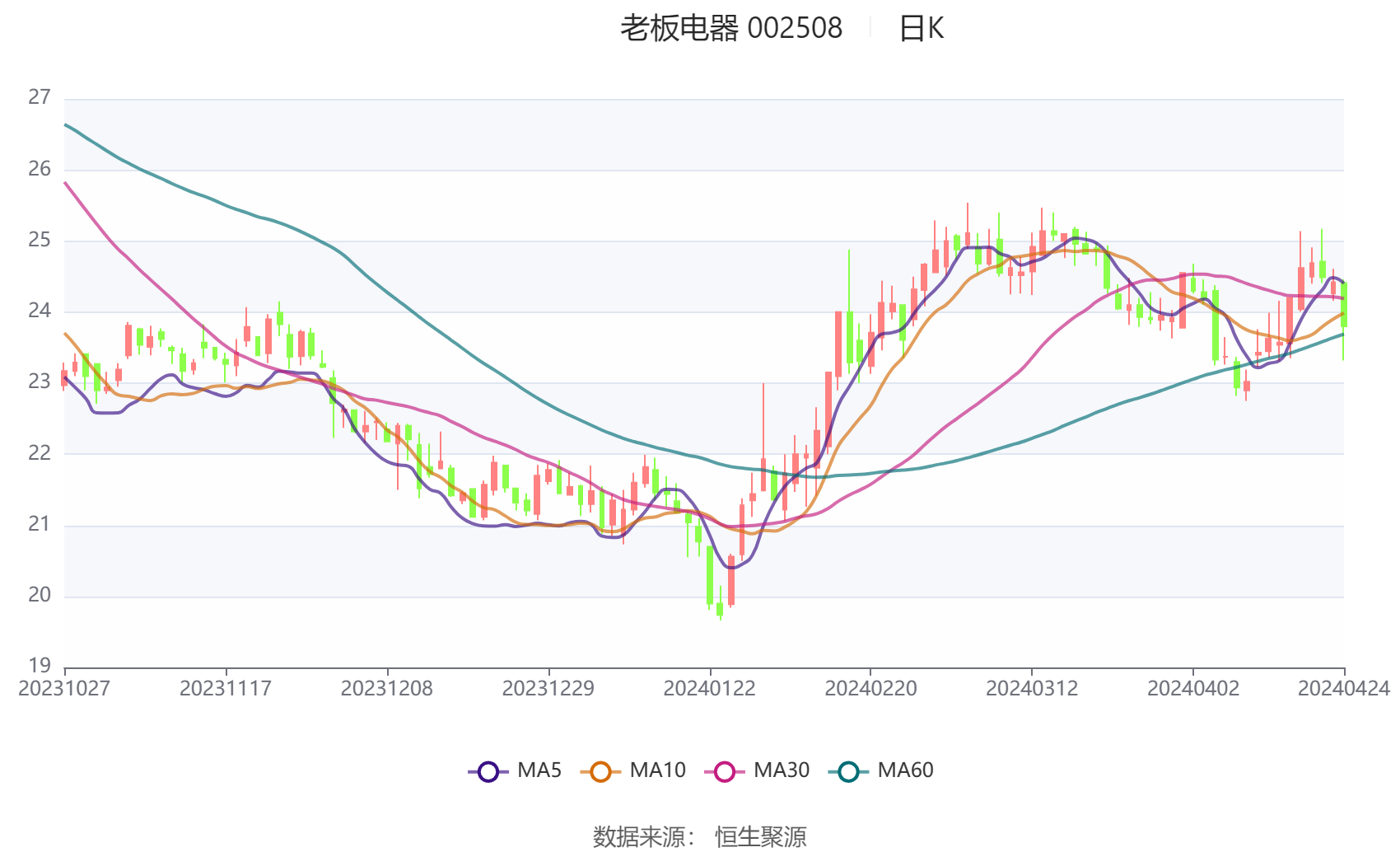Click the 27 price axis label
1400x852 pixels.
(40, 97)
